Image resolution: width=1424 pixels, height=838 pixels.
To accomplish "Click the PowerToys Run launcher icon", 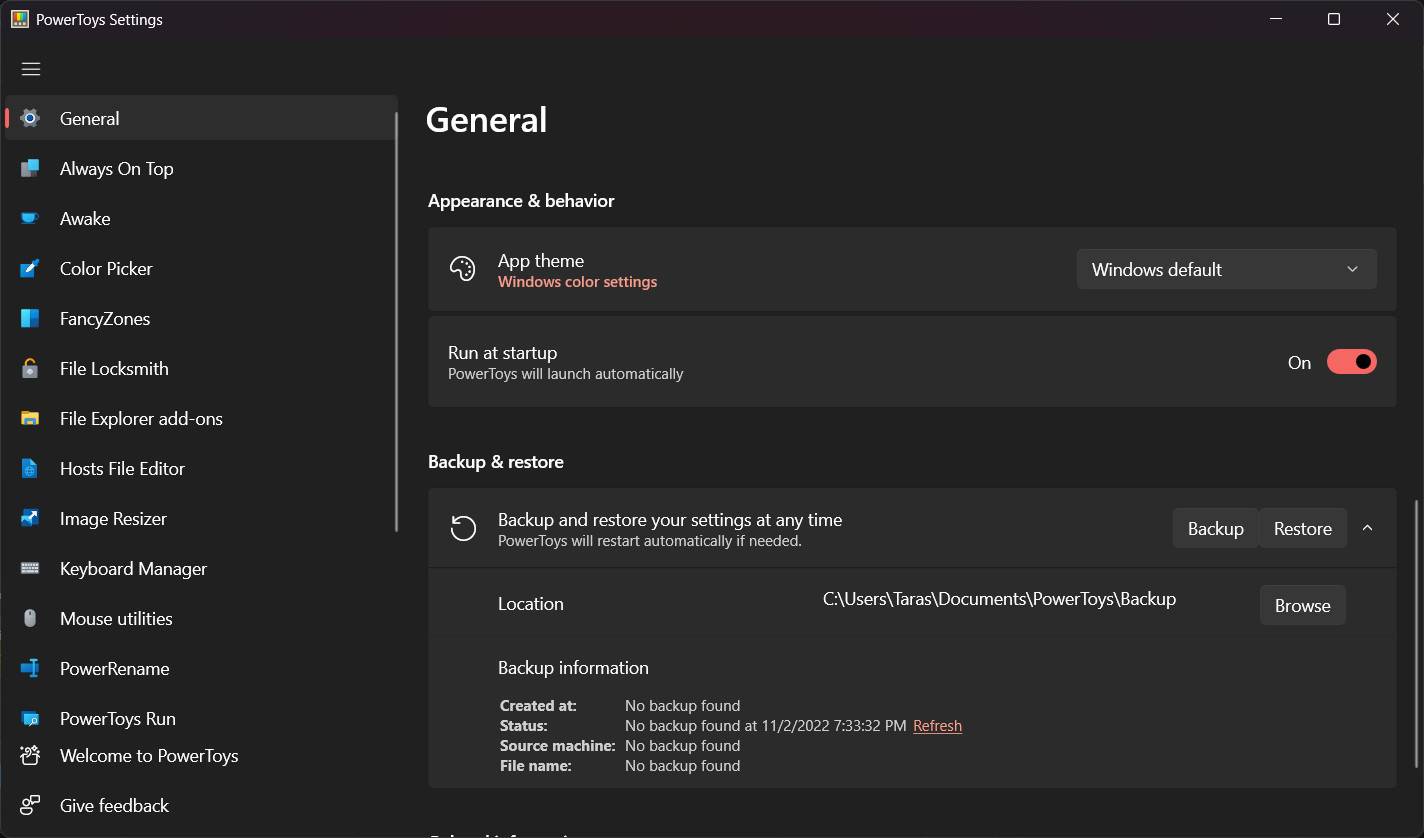I will (30, 718).
